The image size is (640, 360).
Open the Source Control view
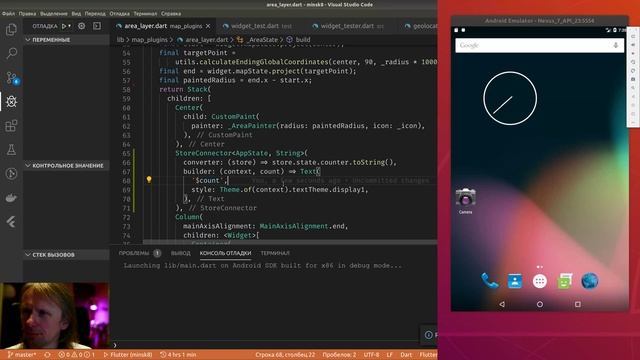click(12, 78)
